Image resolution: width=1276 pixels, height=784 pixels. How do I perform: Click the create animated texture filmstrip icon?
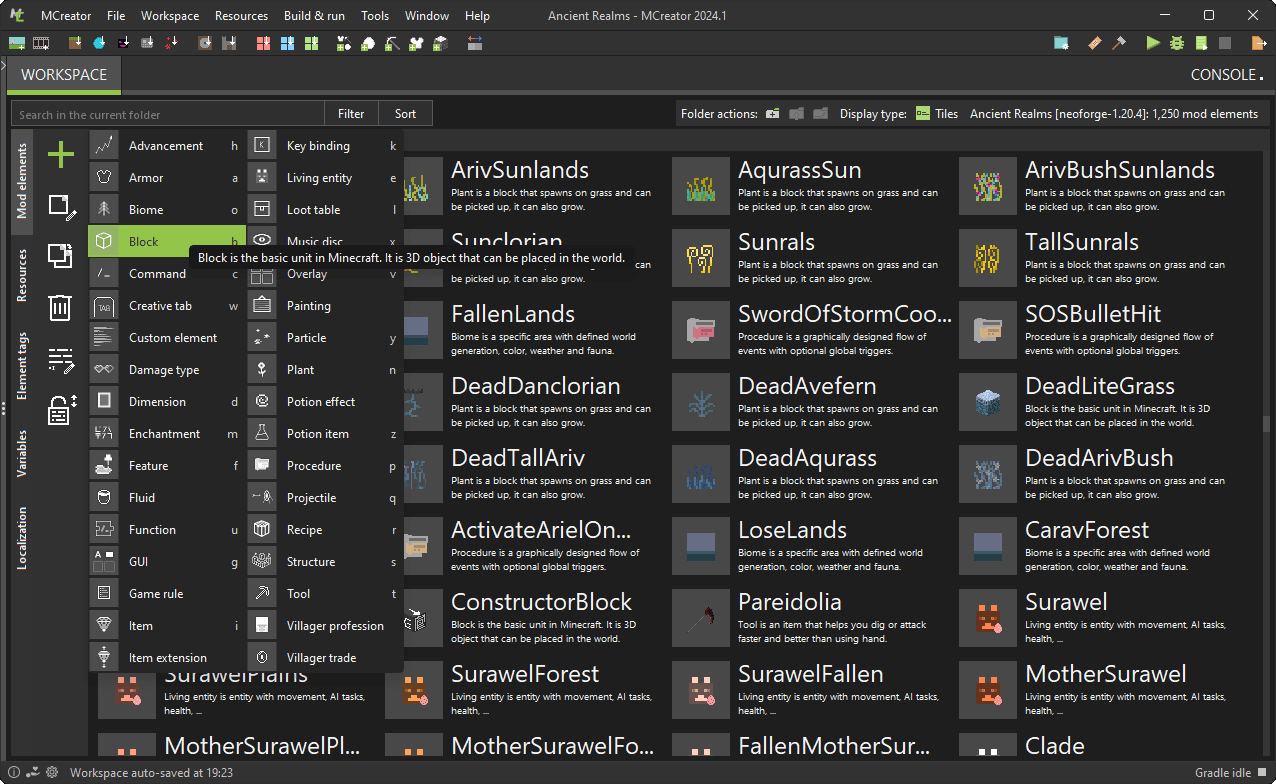pyautogui.click(x=41, y=43)
